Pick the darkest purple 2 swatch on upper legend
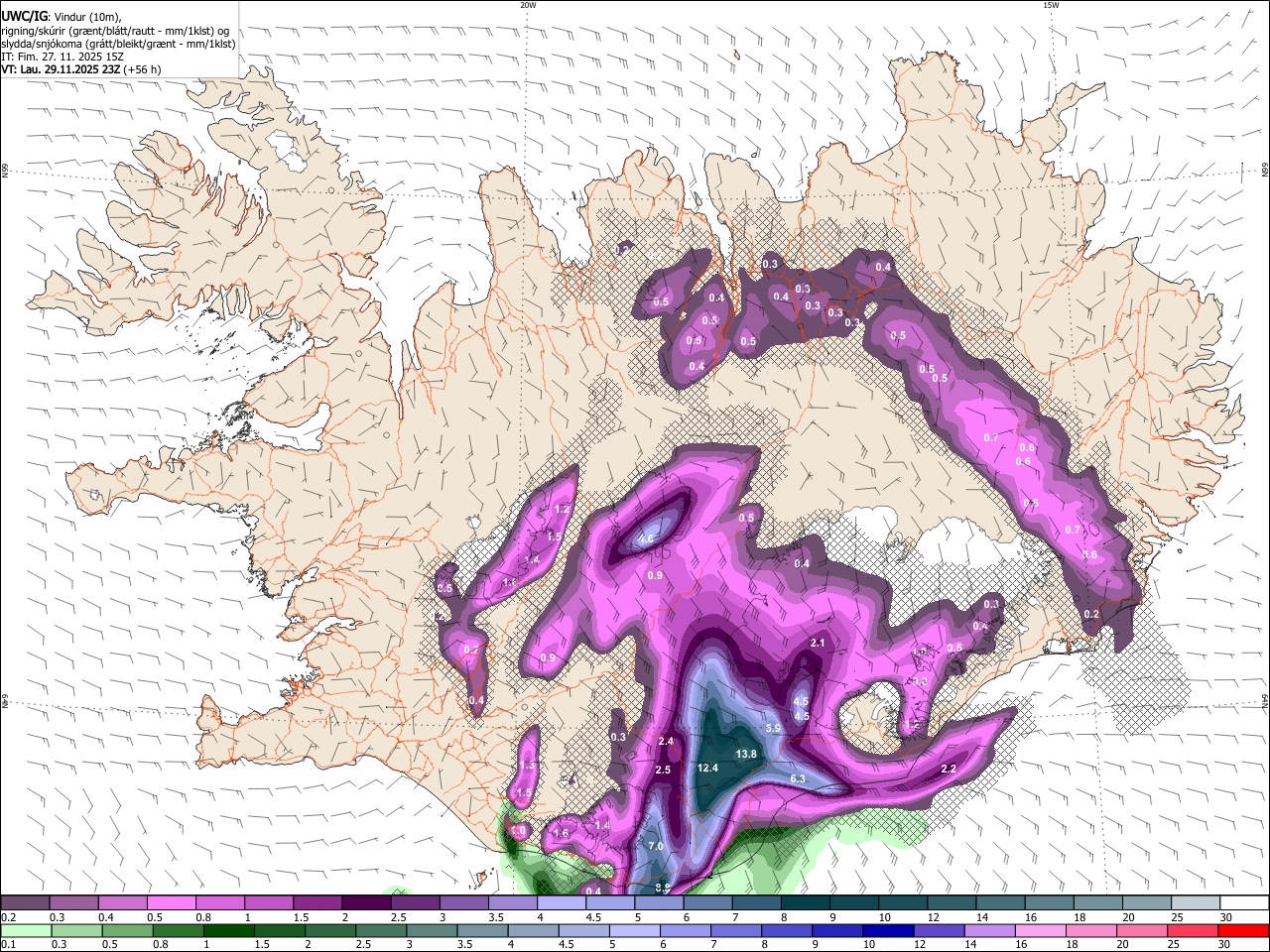This screenshot has height=952, width=1270. tap(366, 902)
